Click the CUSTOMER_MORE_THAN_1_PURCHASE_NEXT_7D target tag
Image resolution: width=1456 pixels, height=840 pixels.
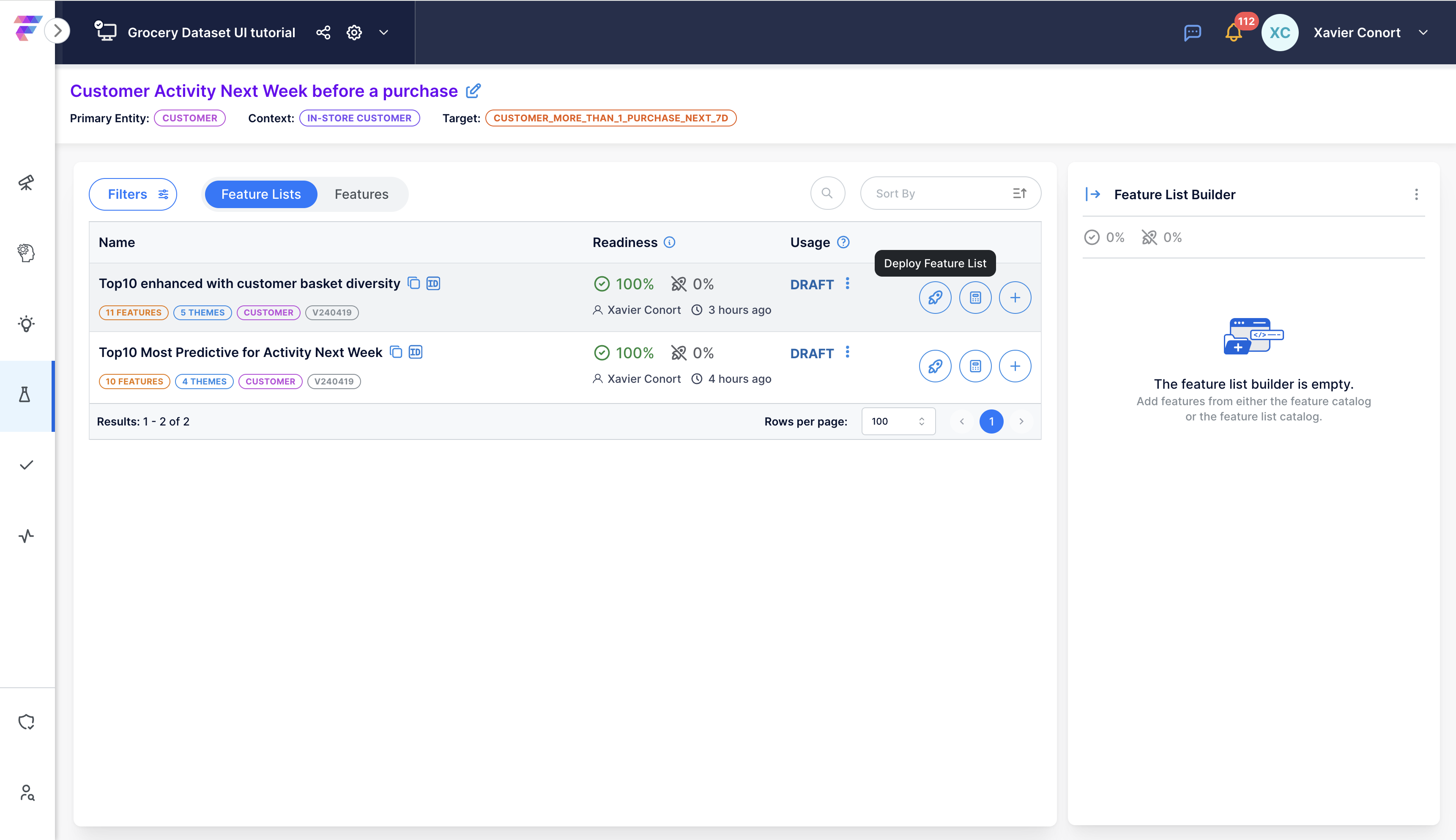[x=610, y=118]
